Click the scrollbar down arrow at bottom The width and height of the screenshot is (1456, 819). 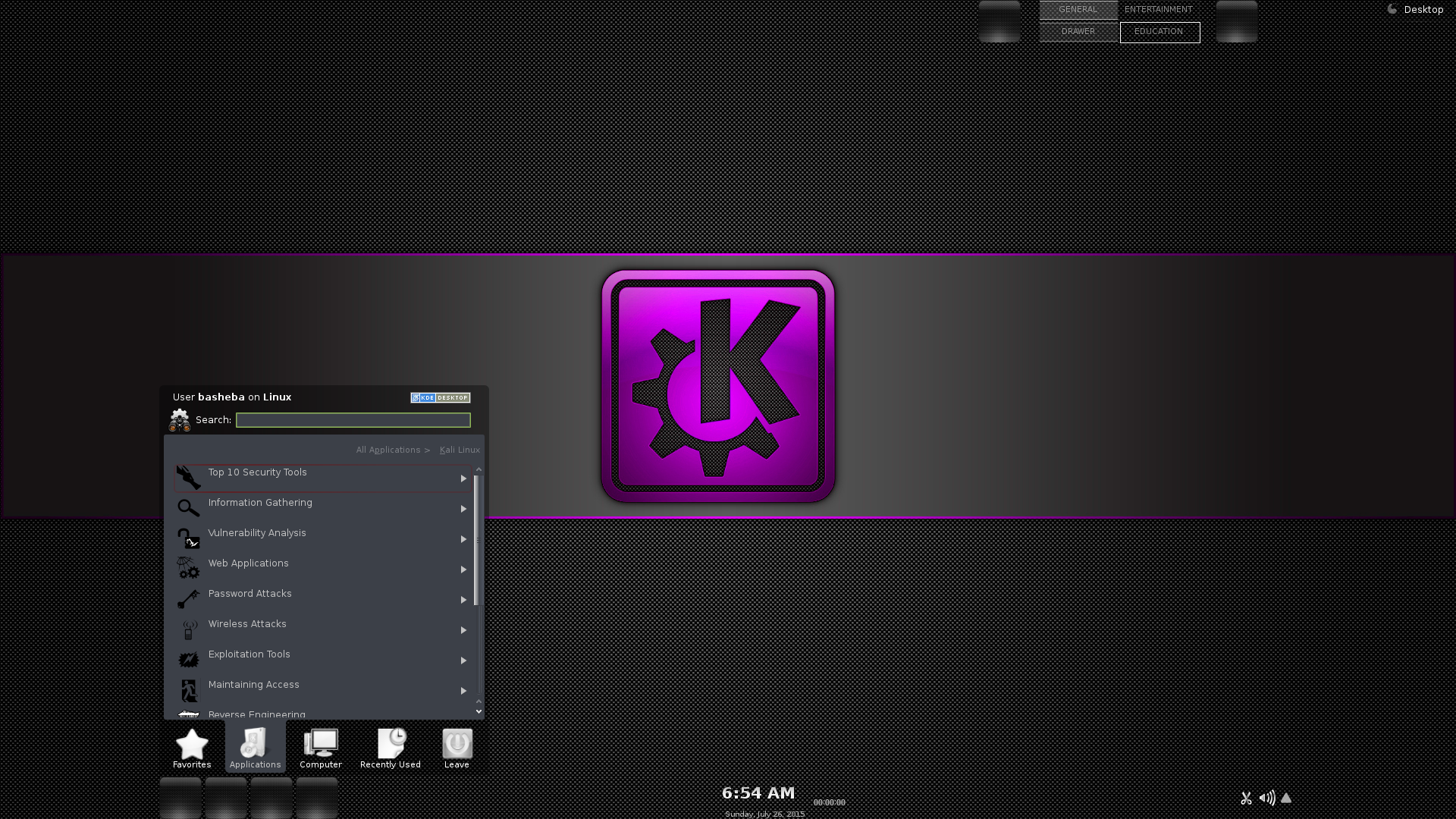tap(479, 711)
